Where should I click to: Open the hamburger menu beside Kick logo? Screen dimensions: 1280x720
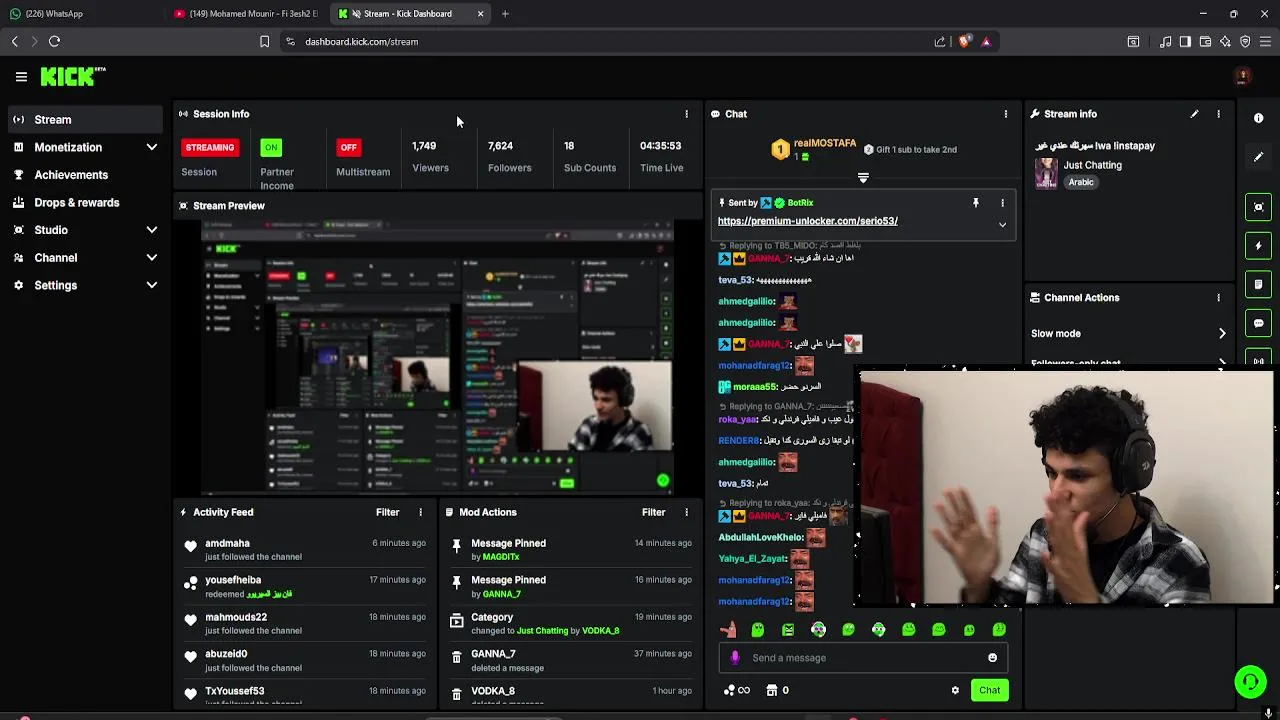(x=21, y=76)
